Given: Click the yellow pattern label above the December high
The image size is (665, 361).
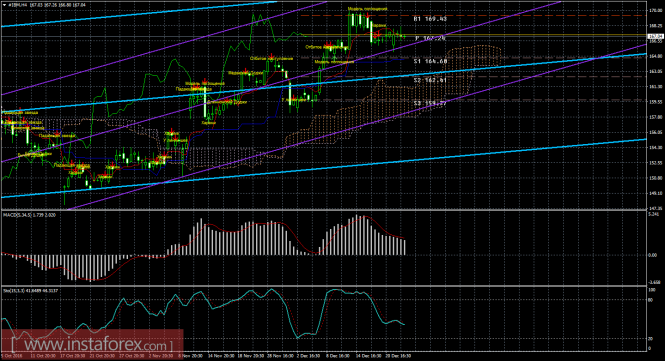Looking at the screenshot, I should pos(367,9).
